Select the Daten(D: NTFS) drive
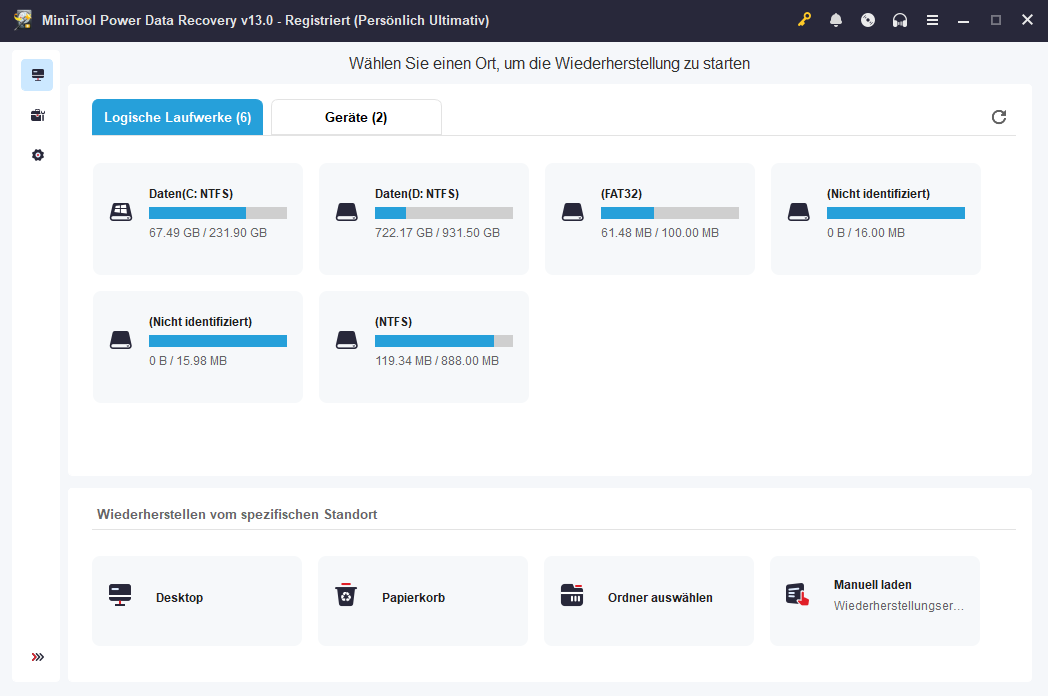 coord(424,219)
